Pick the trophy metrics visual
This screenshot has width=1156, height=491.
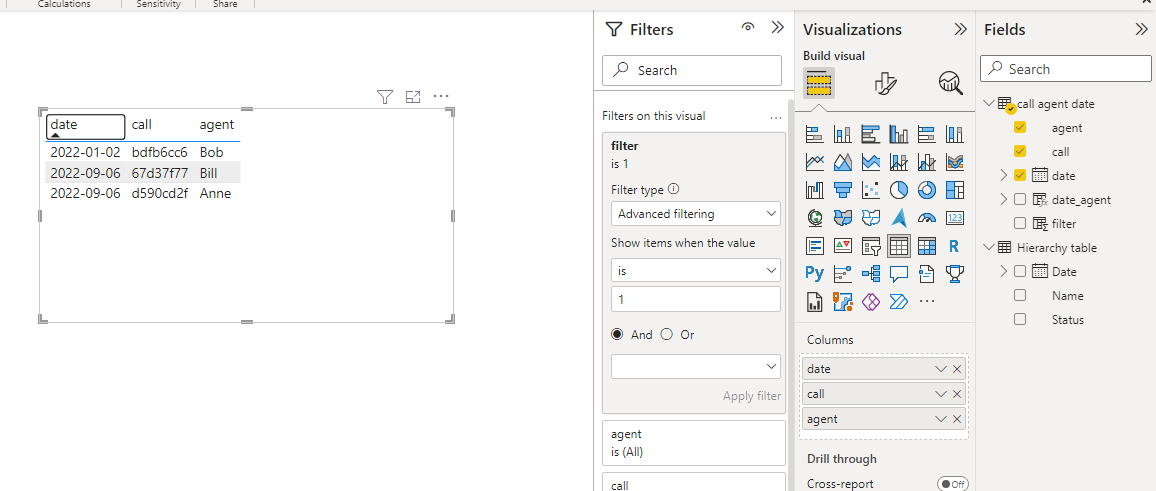tap(954, 274)
